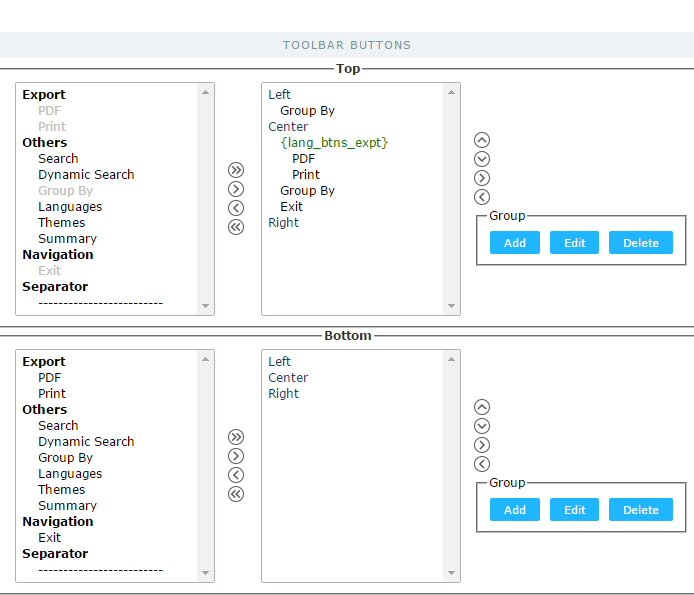
Task: Select the separator line in Top available list
Action: [100, 303]
